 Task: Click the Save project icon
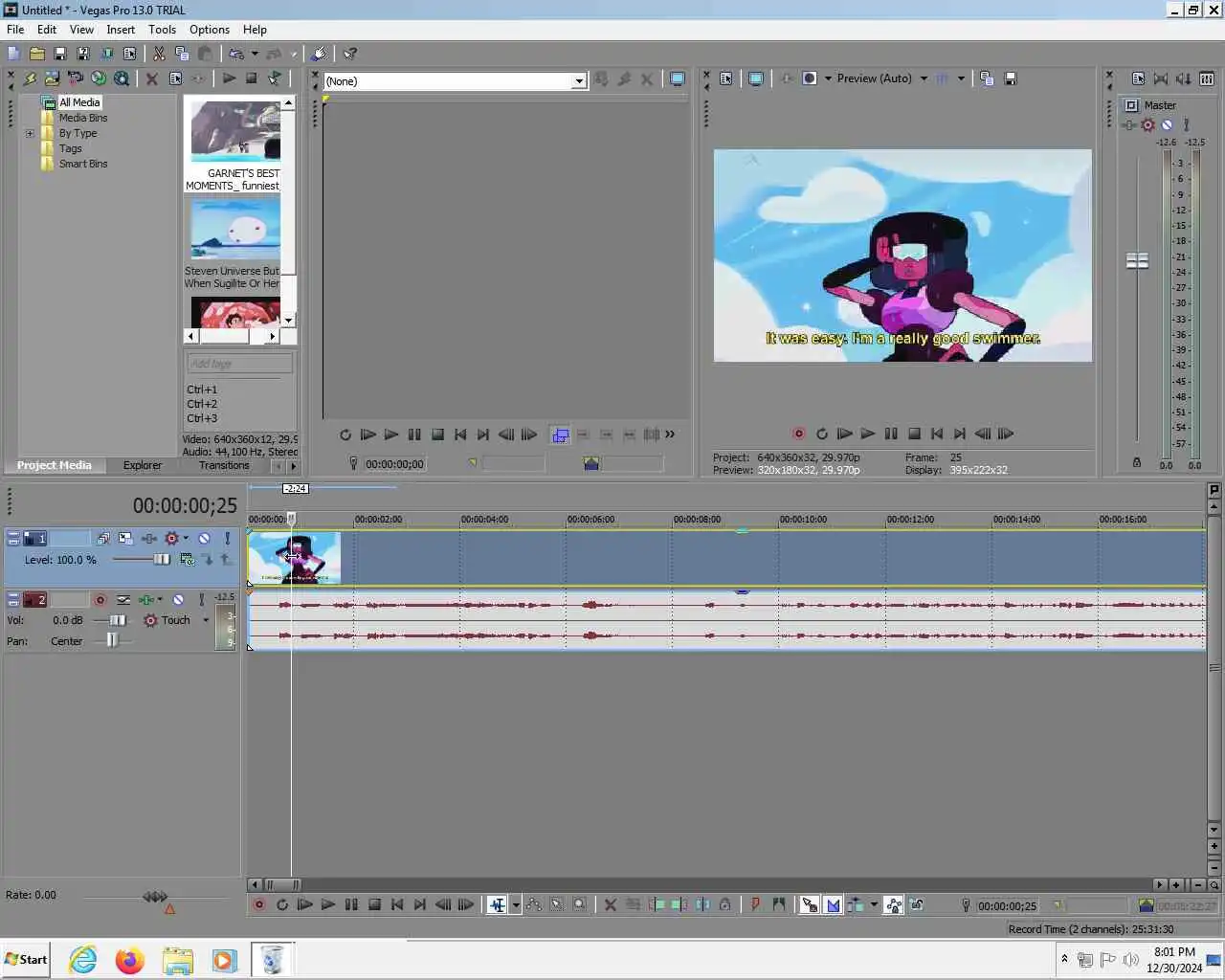[x=60, y=54]
